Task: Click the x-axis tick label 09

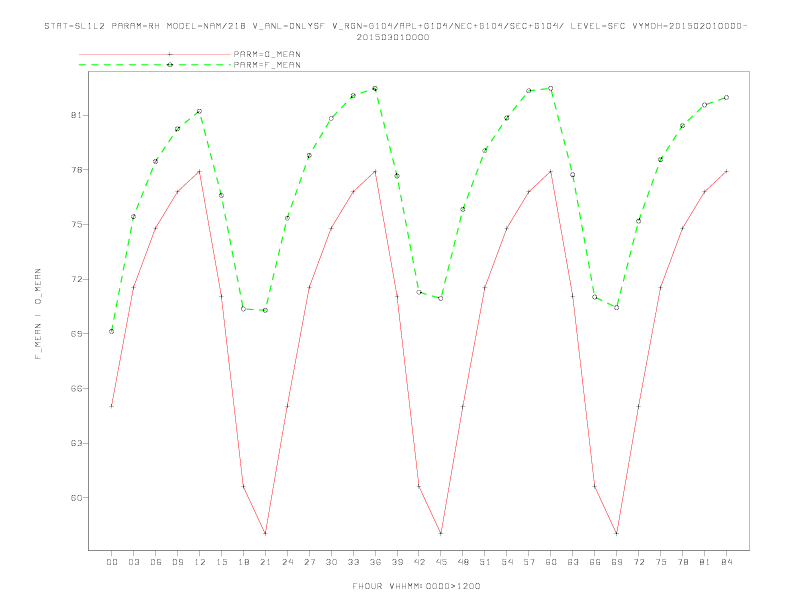Action: tap(177, 562)
